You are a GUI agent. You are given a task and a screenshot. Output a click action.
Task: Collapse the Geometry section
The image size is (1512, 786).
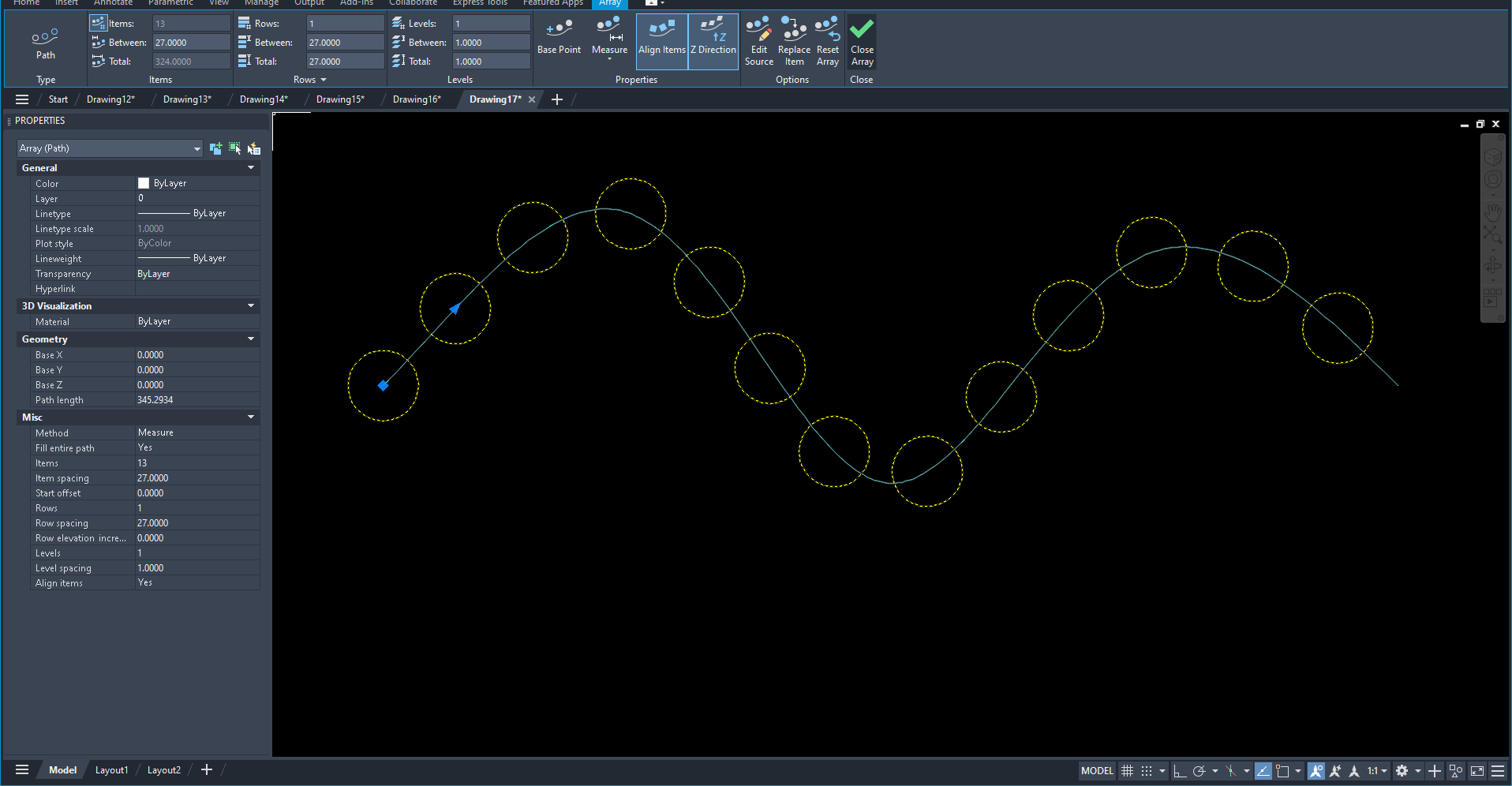[251, 339]
